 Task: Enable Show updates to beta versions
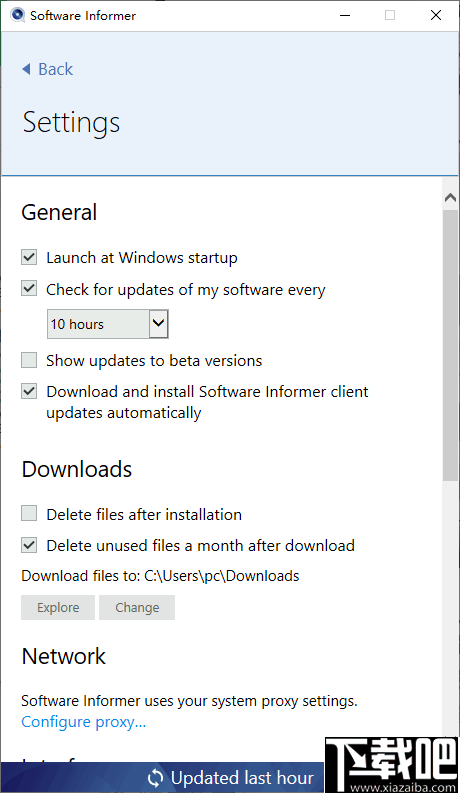click(29, 361)
